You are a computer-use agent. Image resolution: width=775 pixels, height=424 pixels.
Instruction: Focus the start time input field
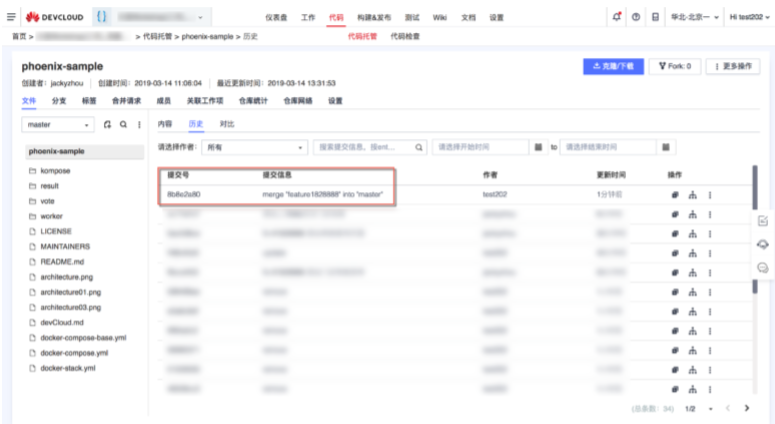pos(480,147)
